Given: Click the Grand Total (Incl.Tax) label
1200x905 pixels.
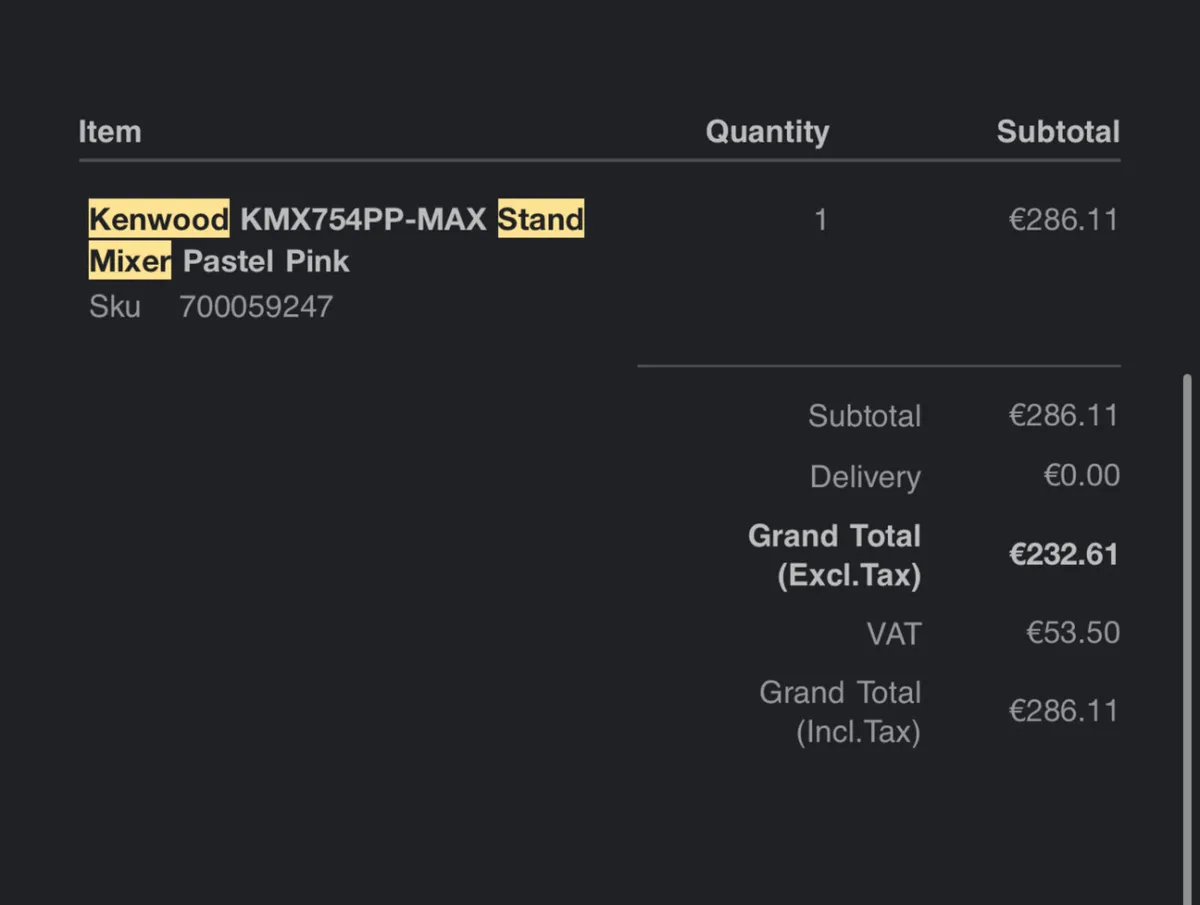Looking at the screenshot, I should coord(840,712).
